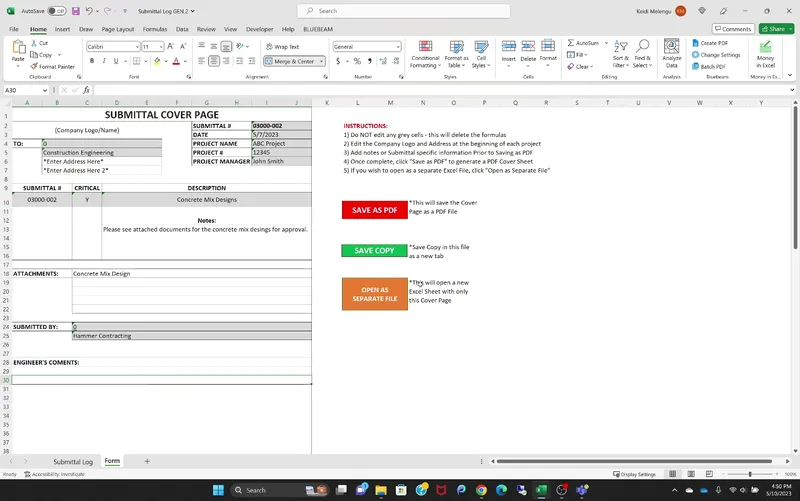Open the Find & Select menu

642,54
